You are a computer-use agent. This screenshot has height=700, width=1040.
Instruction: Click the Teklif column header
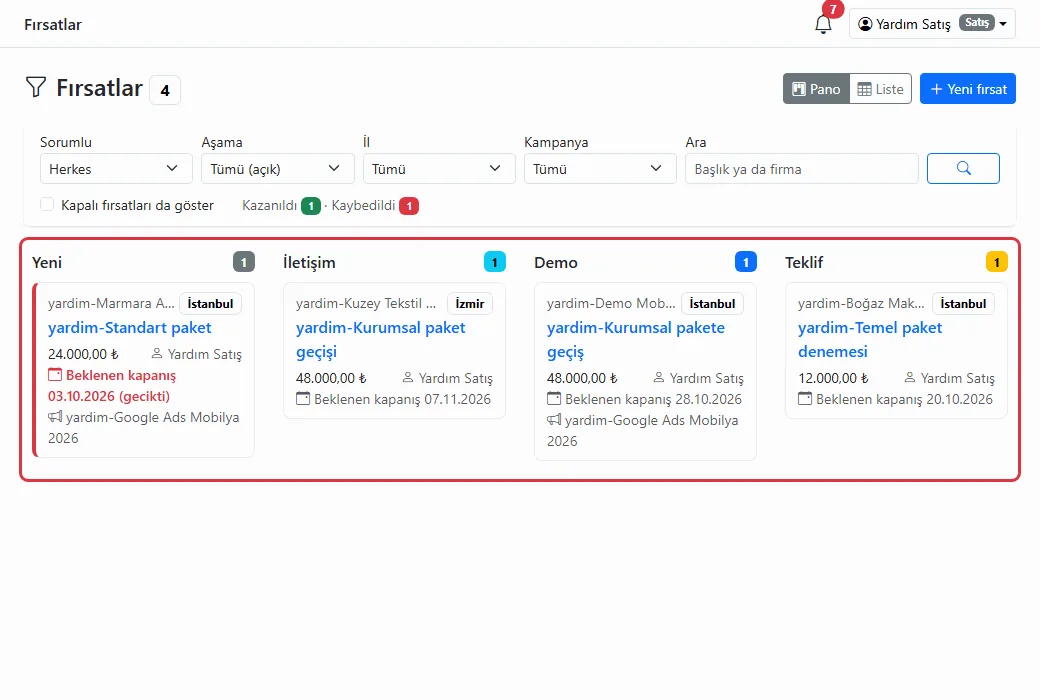point(804,262)
